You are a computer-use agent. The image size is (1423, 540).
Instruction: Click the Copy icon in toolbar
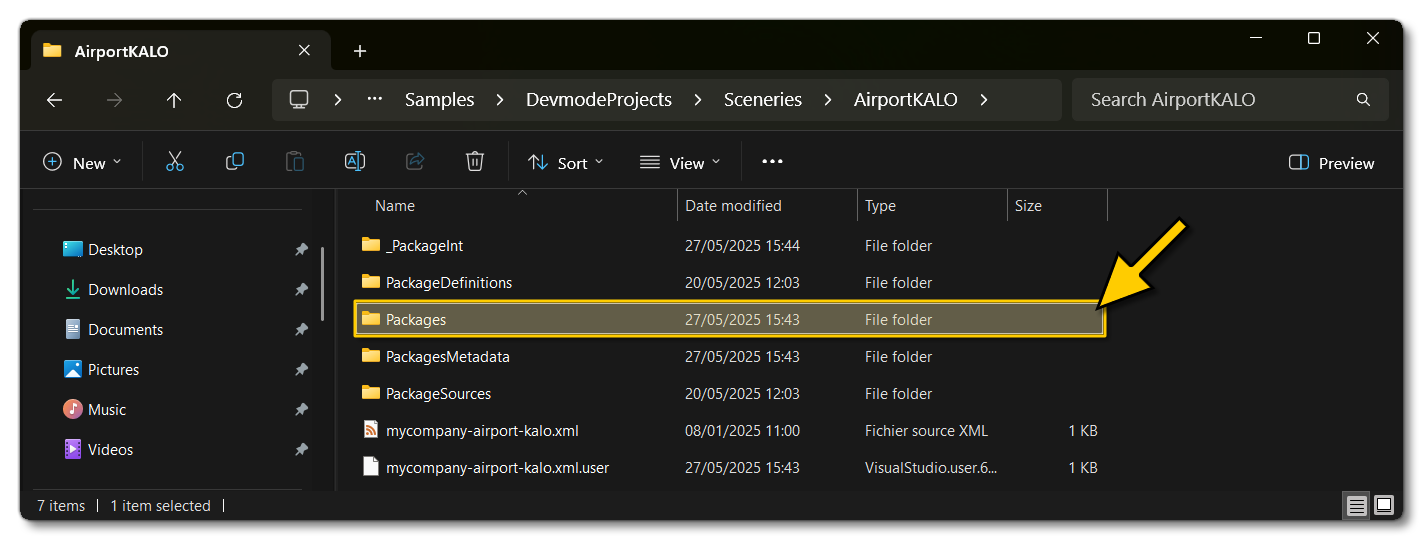pos(235,162)
